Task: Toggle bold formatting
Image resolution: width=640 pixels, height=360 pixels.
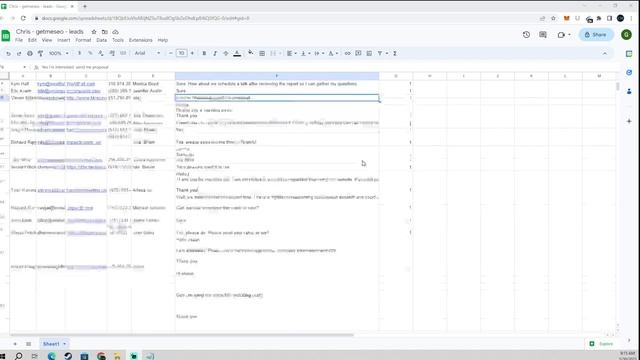Action: pos(204,53)
